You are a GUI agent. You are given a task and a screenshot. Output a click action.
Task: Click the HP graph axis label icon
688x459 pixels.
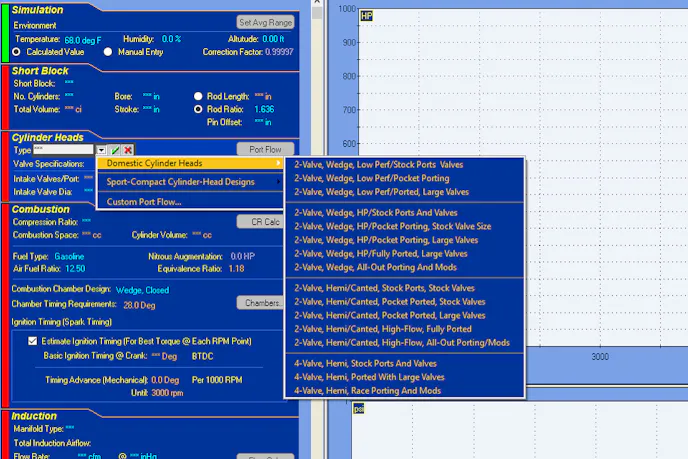click(366, 15)
